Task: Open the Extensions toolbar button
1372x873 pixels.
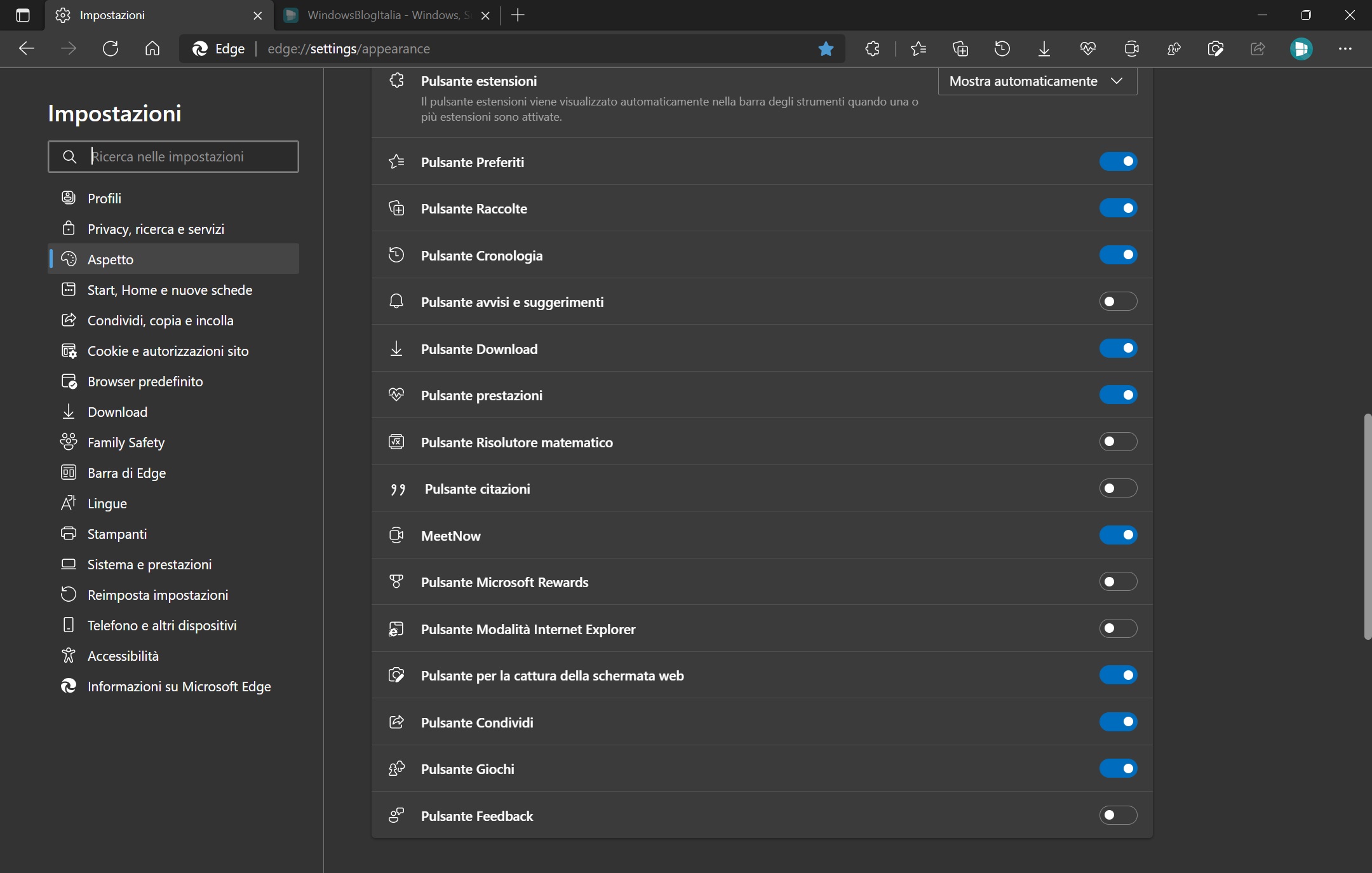Action: [873, 49]
